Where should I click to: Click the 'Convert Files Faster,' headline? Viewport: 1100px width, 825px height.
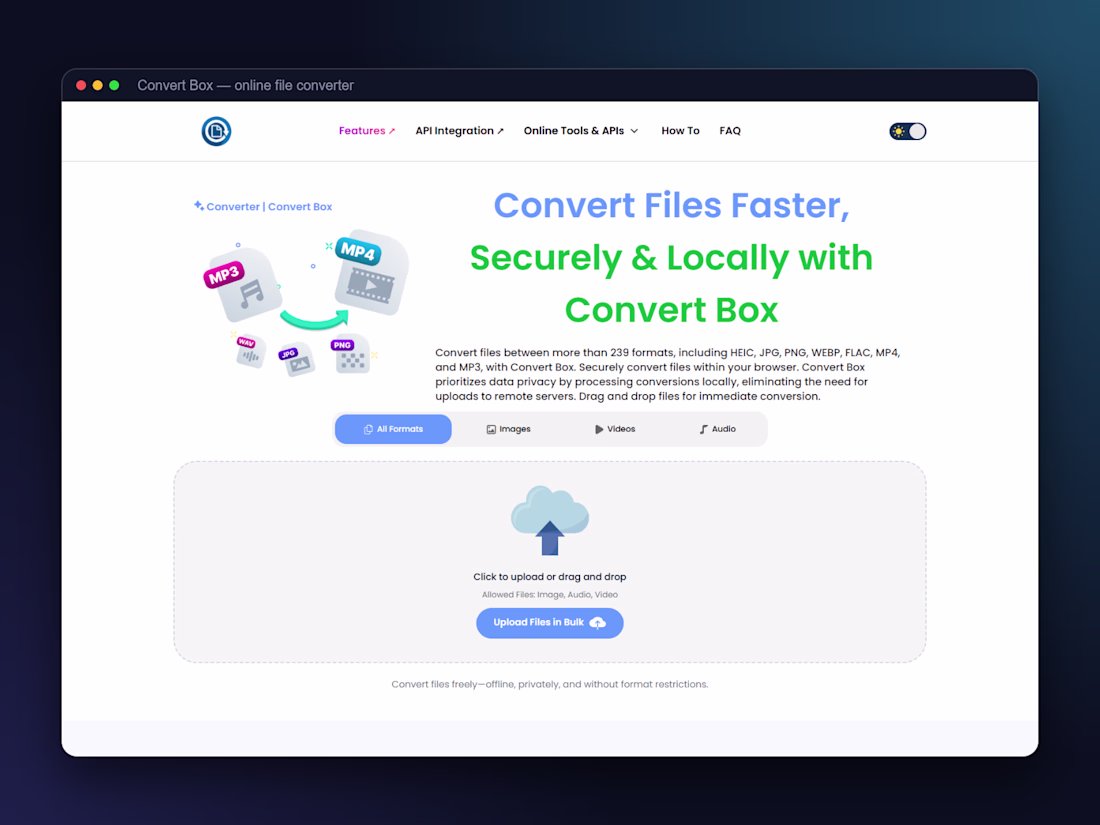coord(671,206)
